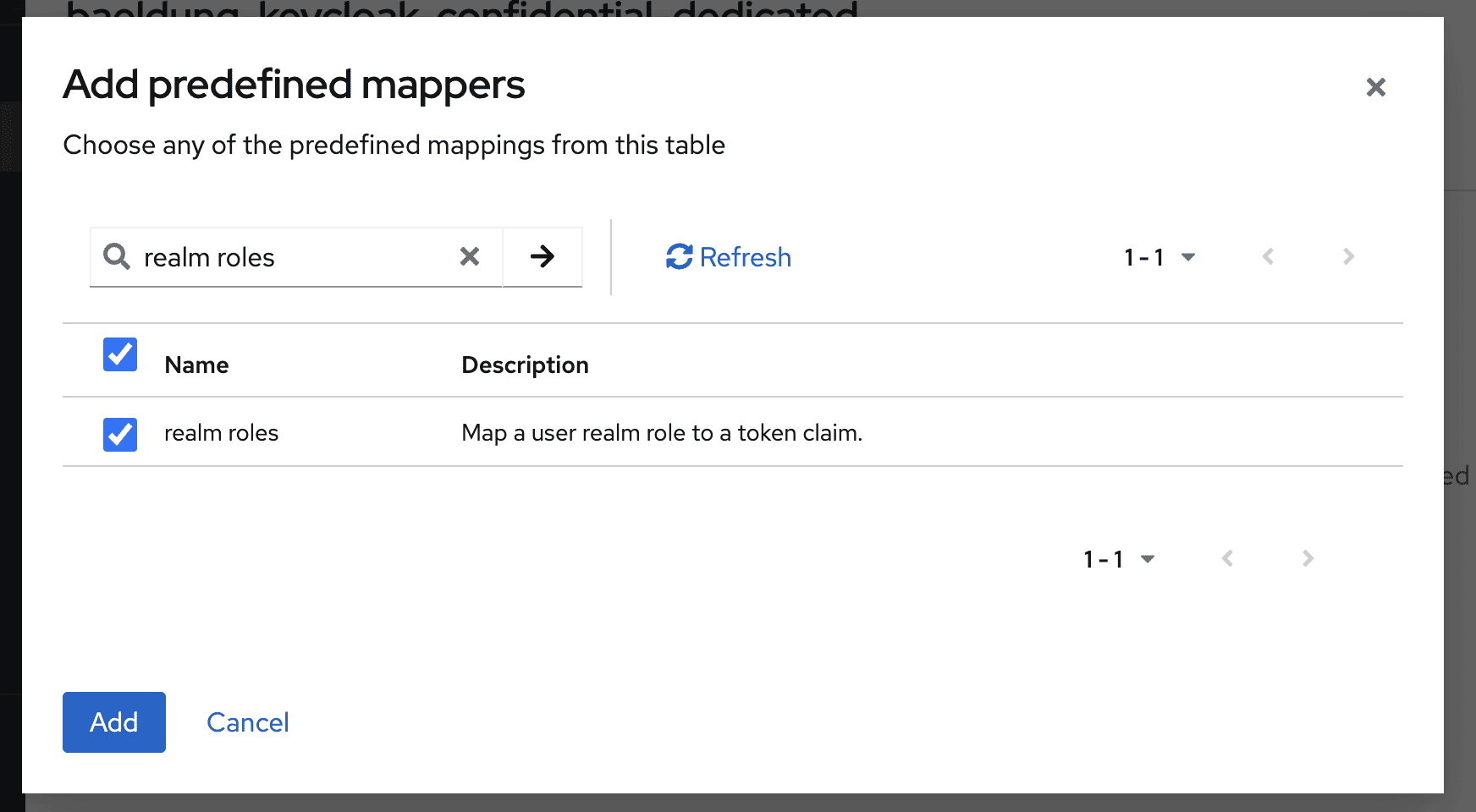Click the Refresh circular arrows icon
The image size is (1476, 812).
click(679, 256)
